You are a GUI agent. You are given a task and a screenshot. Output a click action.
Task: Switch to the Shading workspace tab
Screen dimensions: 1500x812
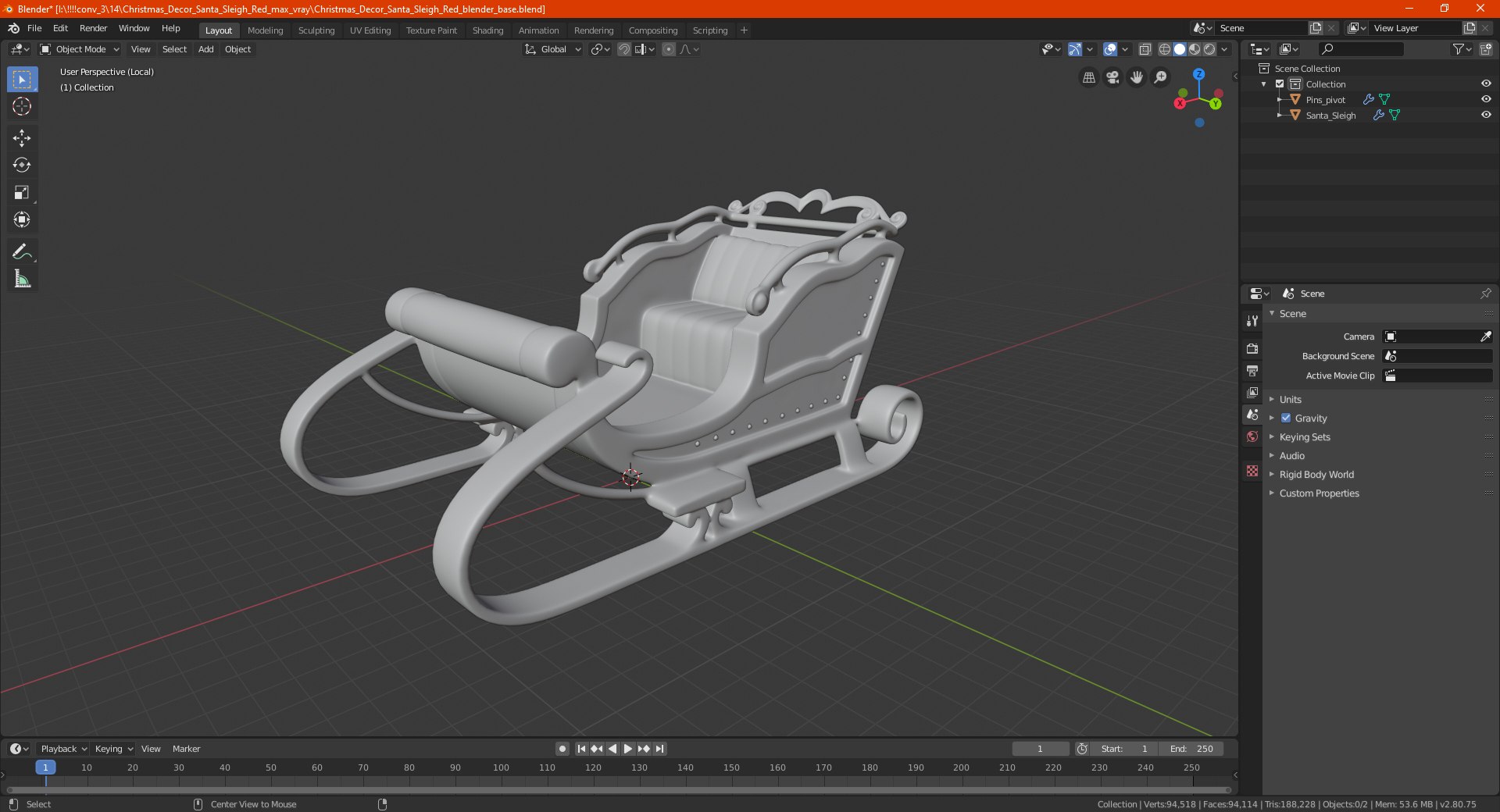(x=487, y=30)
